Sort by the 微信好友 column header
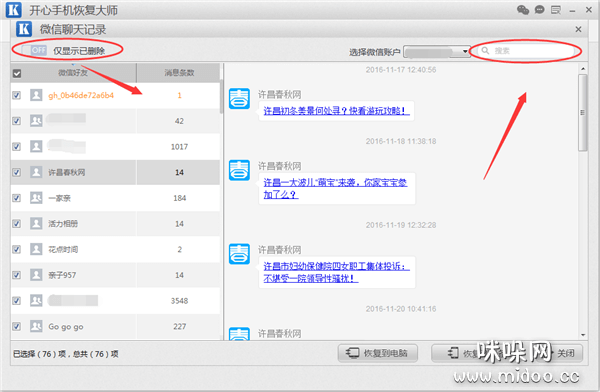 pos(73,72)
